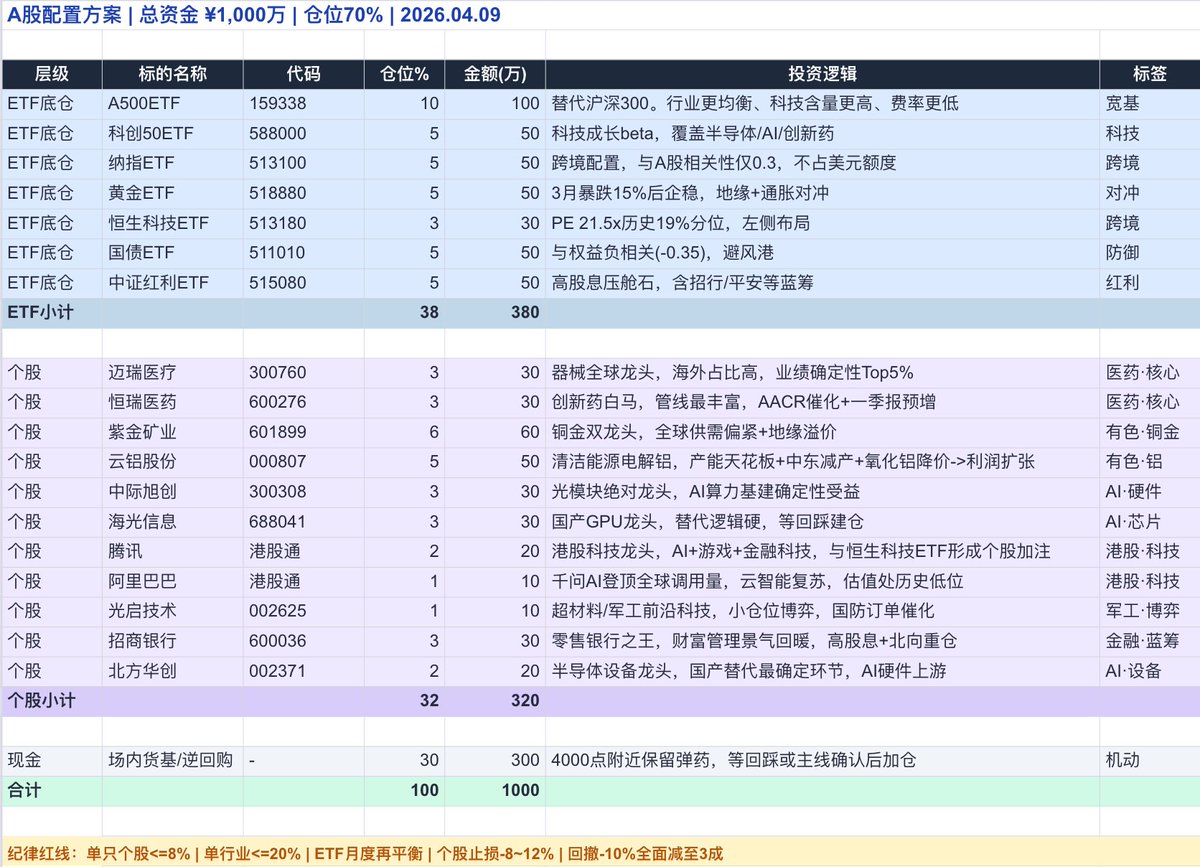Select logic cell starting '替代沪深300'
This screenshot has height=867, width=1200.
click(822, 103)
